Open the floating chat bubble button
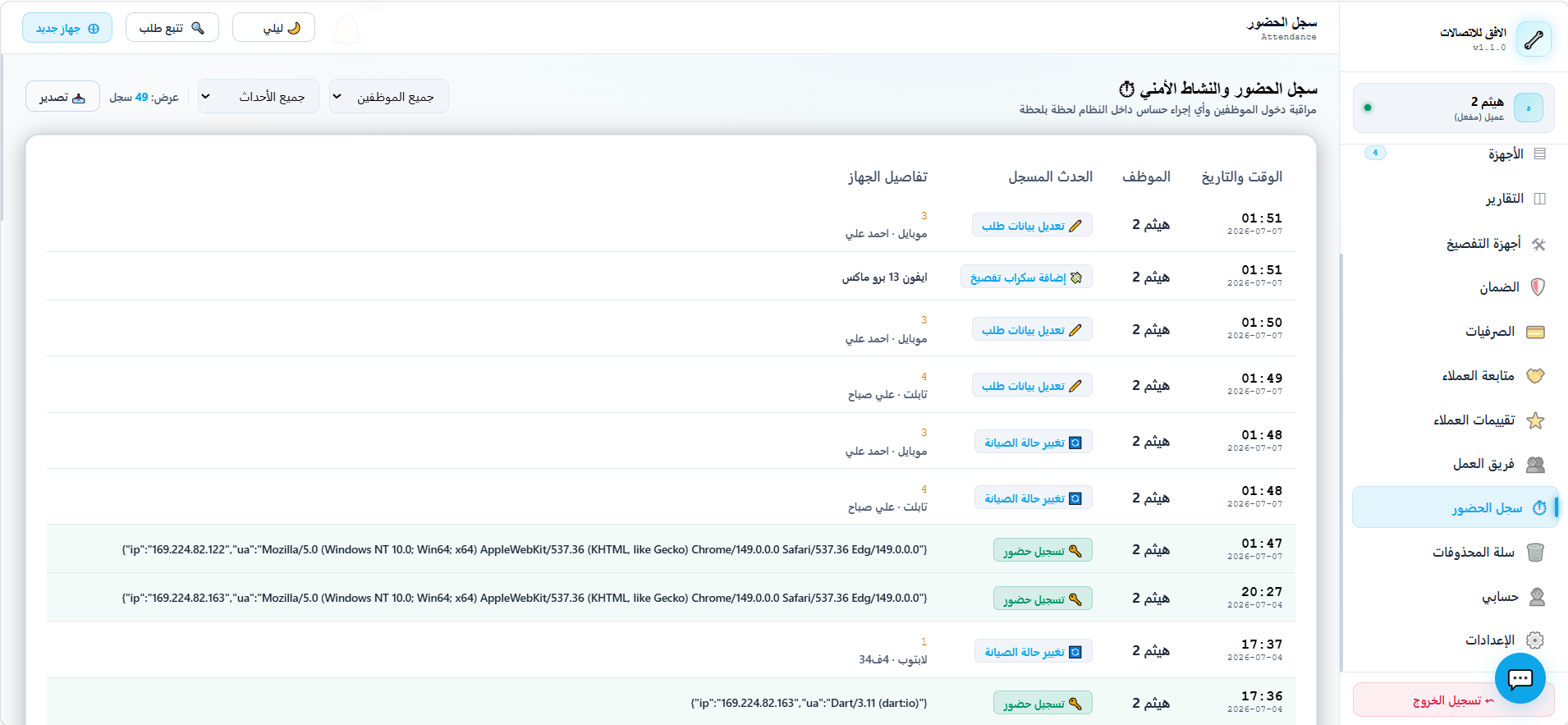The height and width of the screenshot is (725, 1568). (1520, 678)
